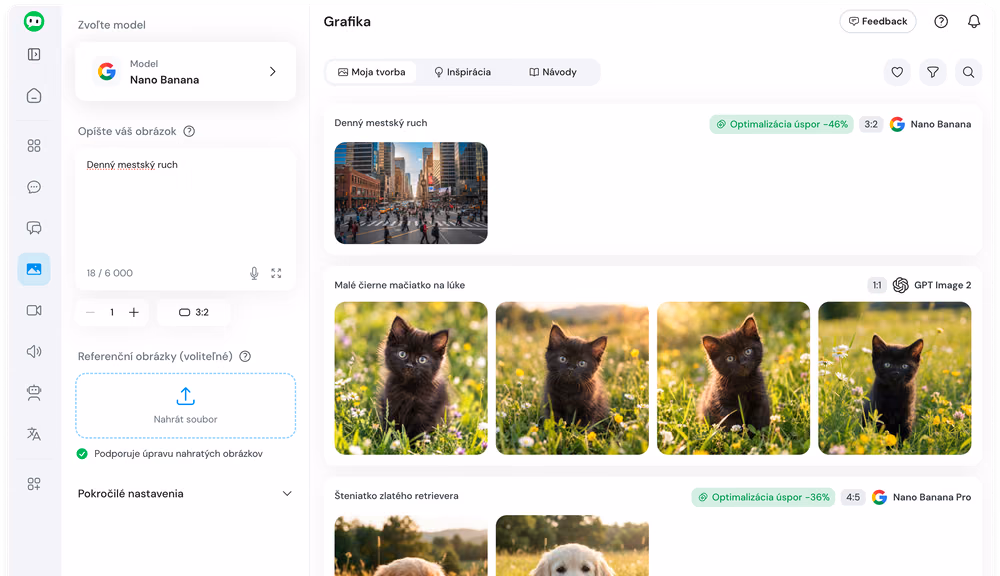The height and width of the screenshot is (576, 1000).
Task: Start voice input microphone icon
Action: pyautogui.click(x=254, y=273)
